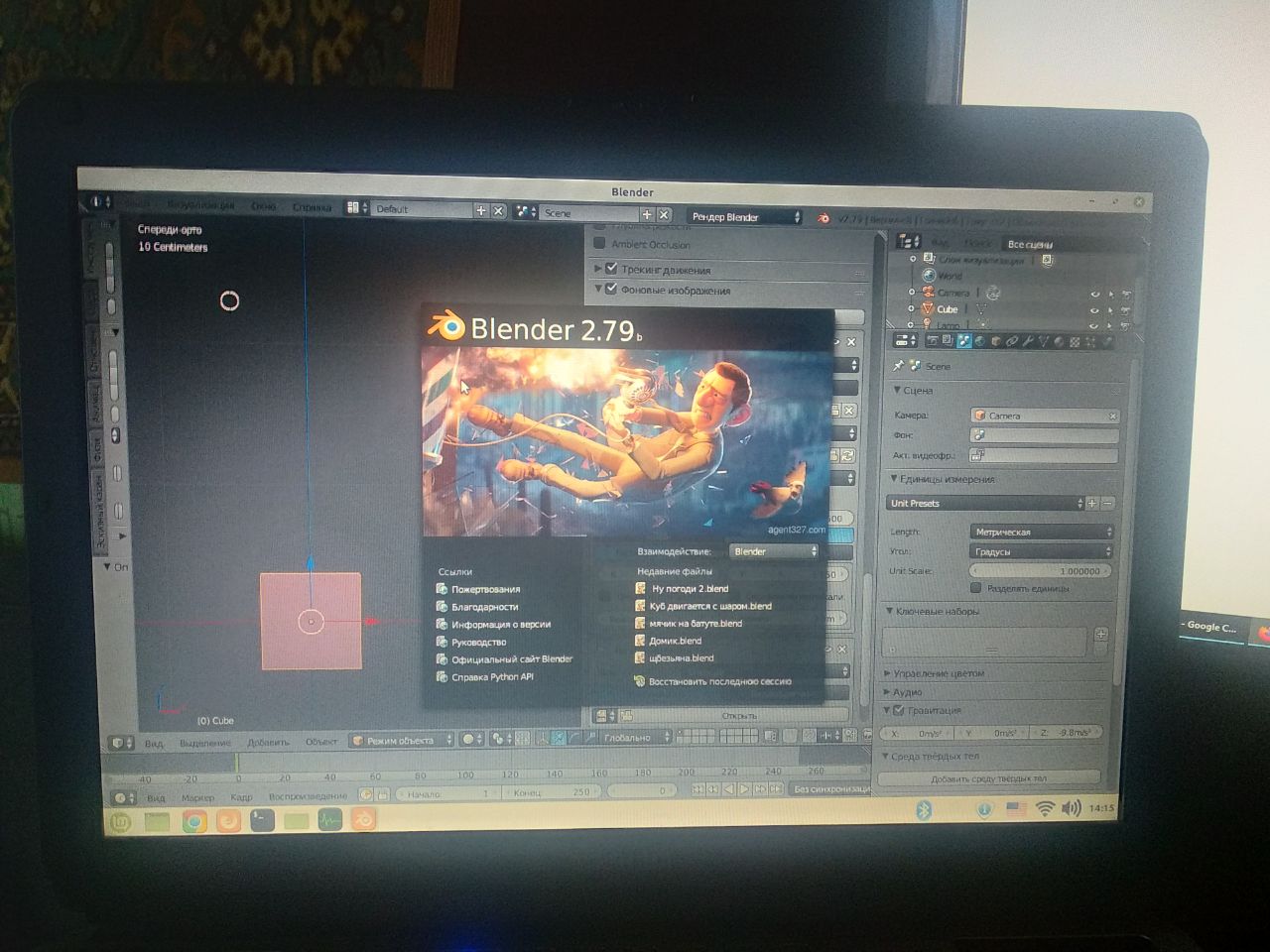
Task: Open Render properties tab icon
Action: point(933,341)
